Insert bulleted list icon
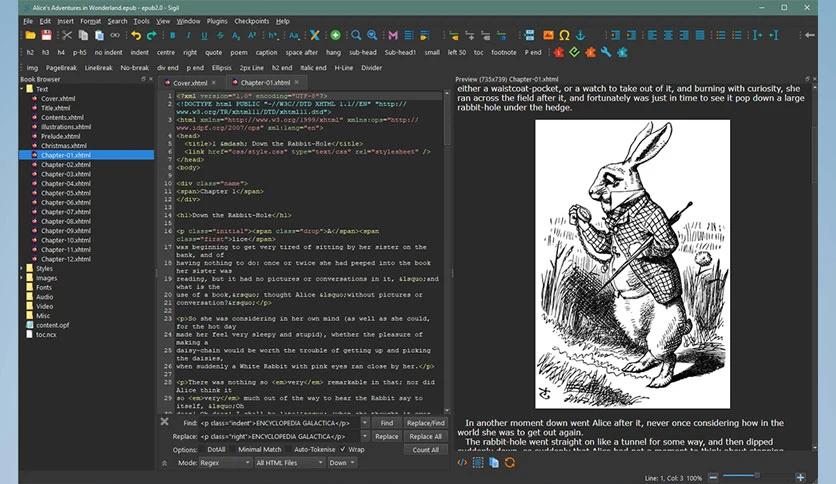 [x=720, y=35]
